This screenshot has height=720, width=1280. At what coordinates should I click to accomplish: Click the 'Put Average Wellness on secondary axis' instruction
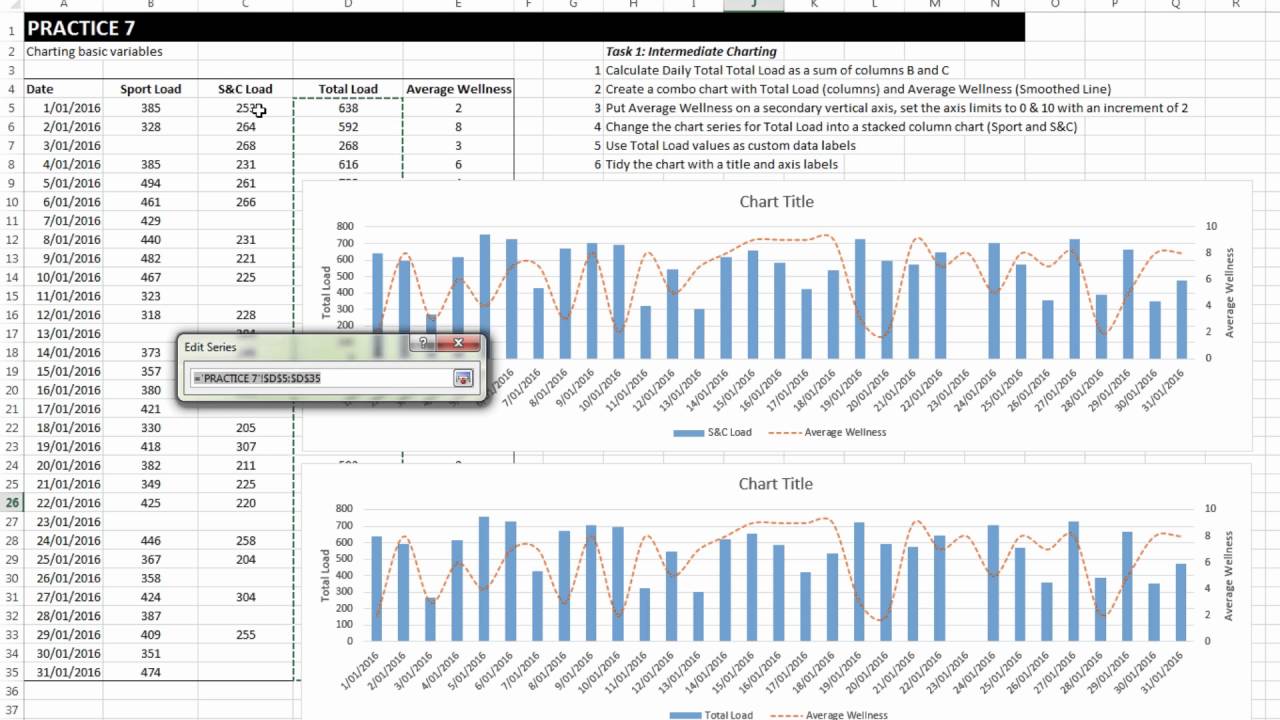[x=897, y=108]
